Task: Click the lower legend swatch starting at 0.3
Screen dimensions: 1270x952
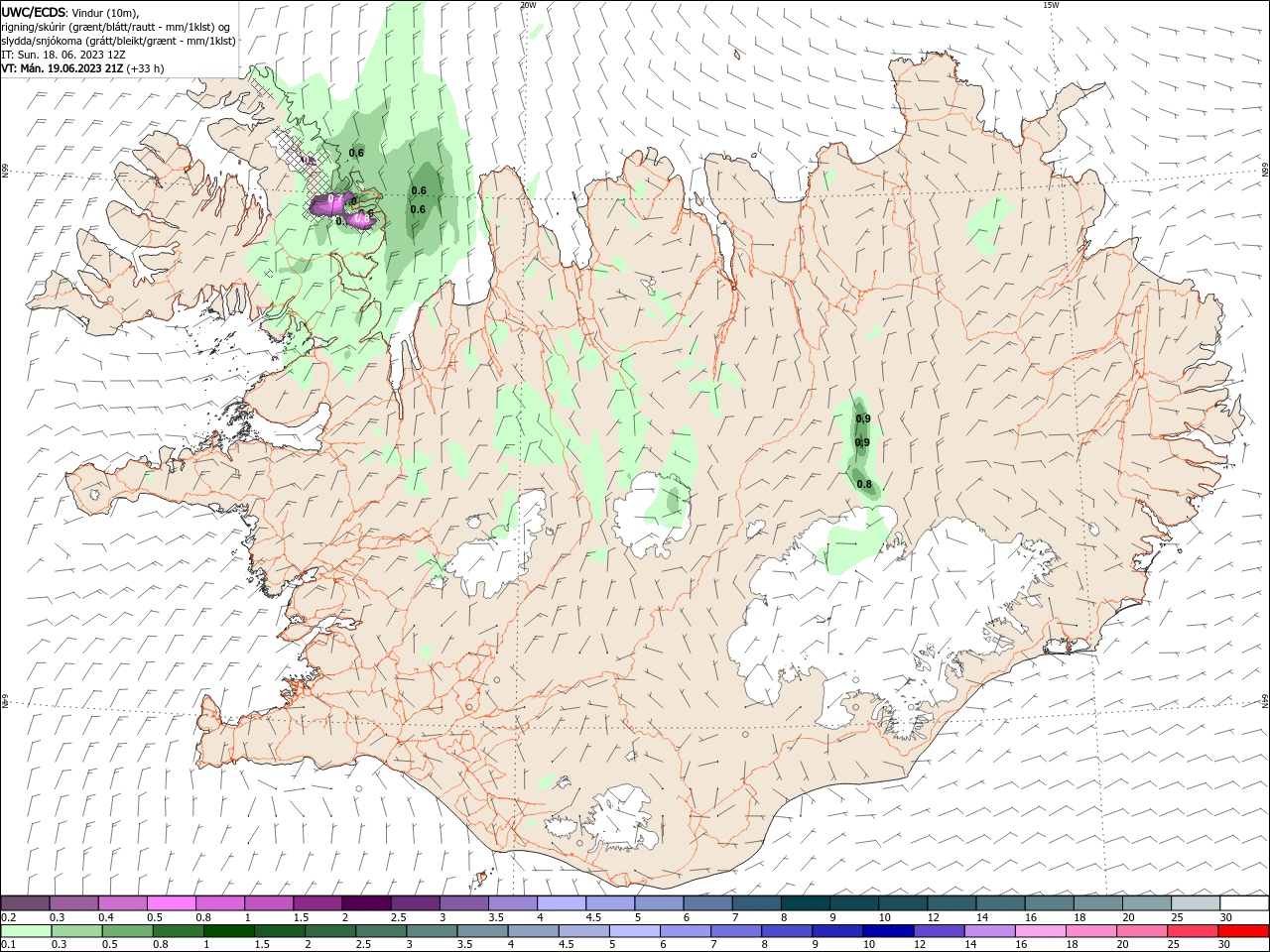Action: point(76,931)
